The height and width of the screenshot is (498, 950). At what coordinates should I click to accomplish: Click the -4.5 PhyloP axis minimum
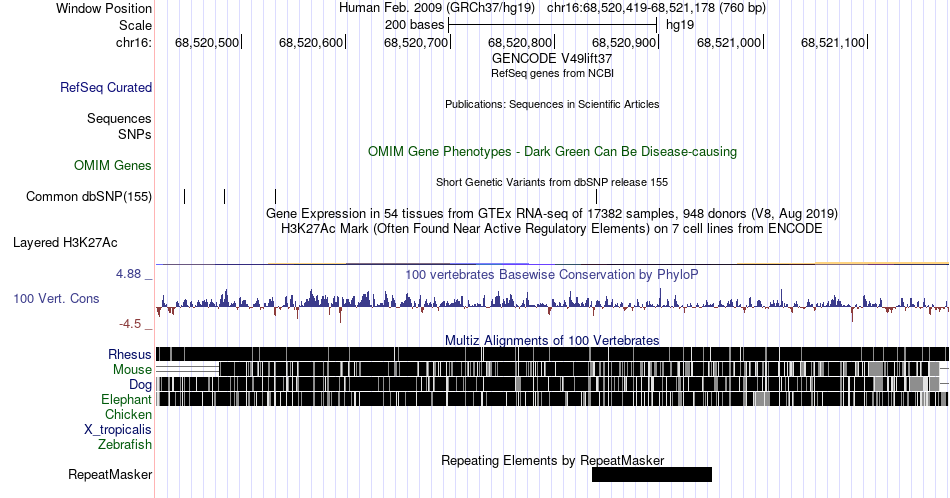(130, 324)
